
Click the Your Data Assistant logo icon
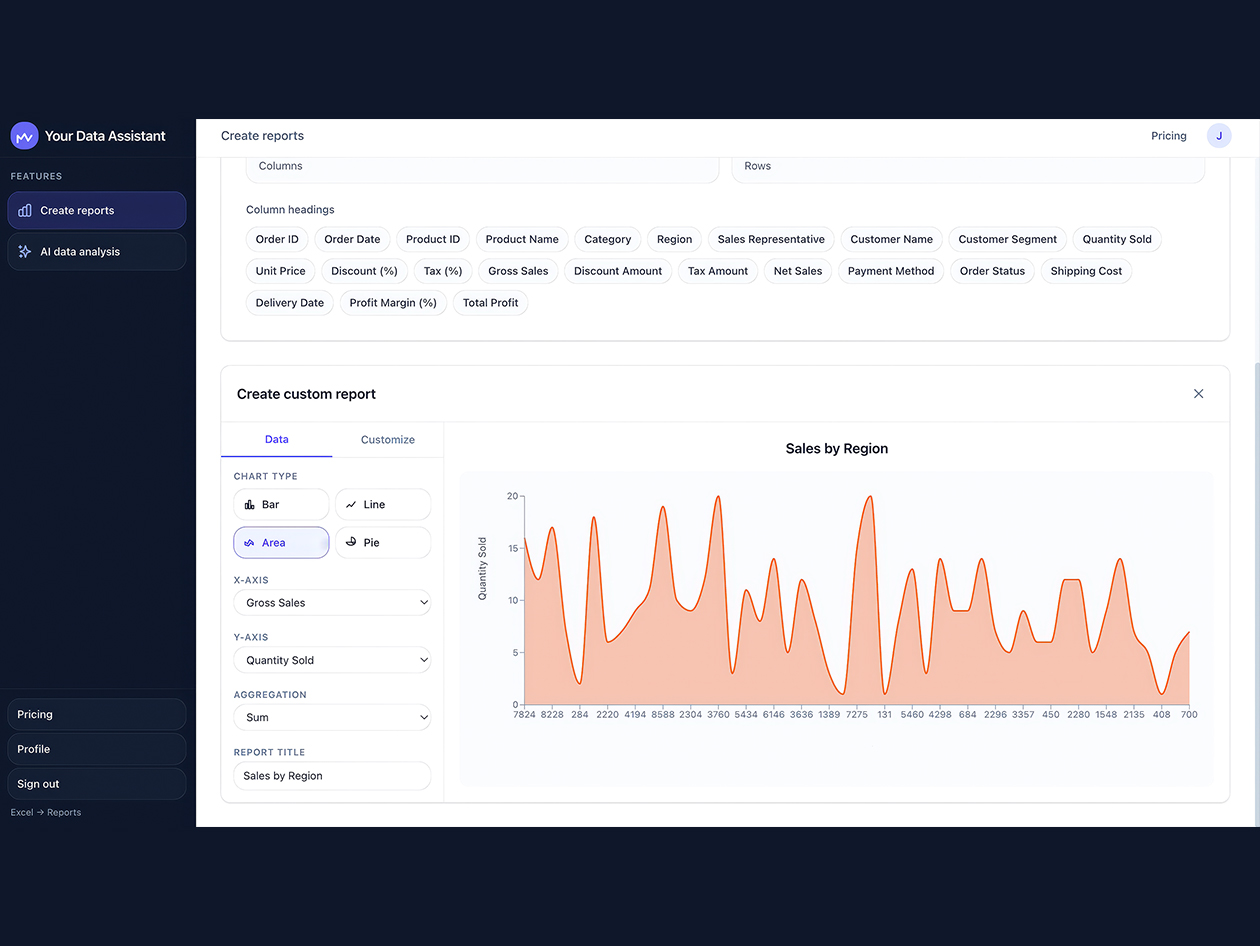point(23,135)
